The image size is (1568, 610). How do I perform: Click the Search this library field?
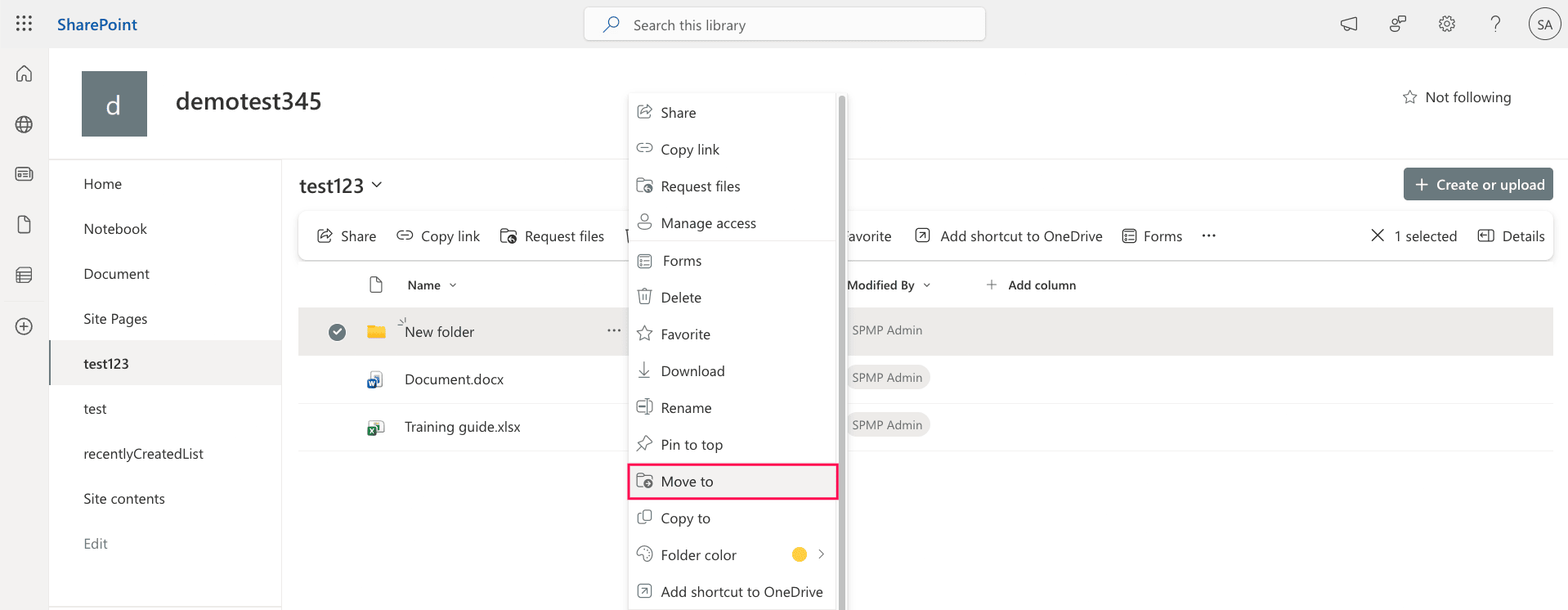785,25
